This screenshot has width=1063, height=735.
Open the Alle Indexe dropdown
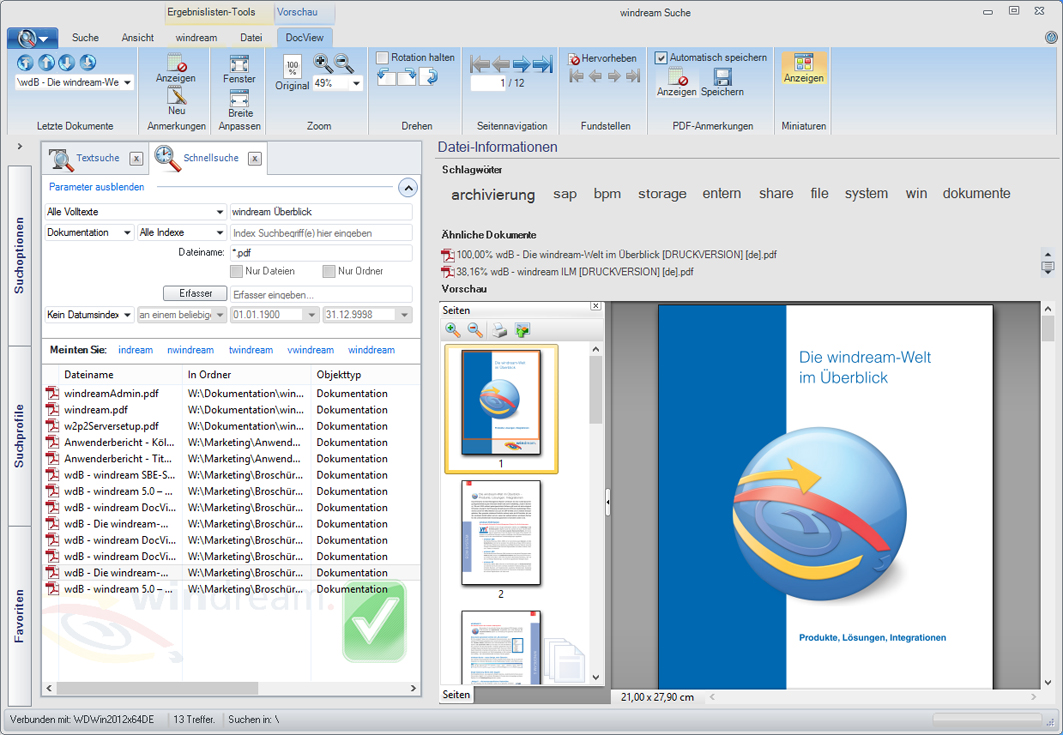coord(220,233)
